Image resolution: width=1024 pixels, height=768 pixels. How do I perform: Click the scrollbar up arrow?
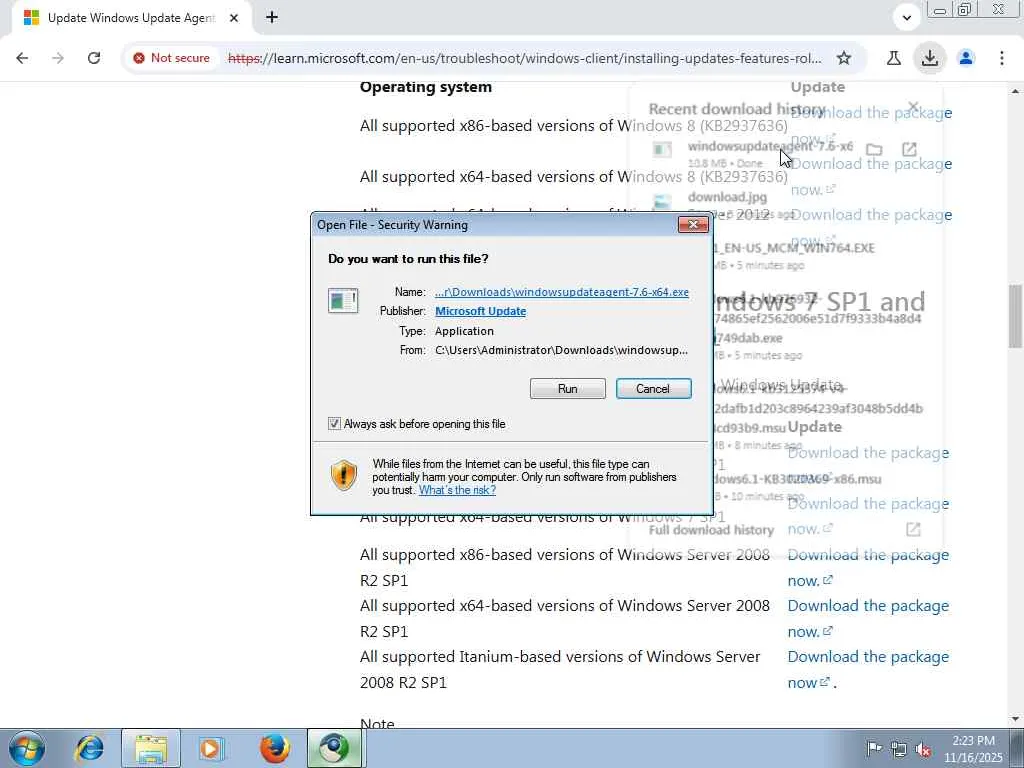[1015, 91]
